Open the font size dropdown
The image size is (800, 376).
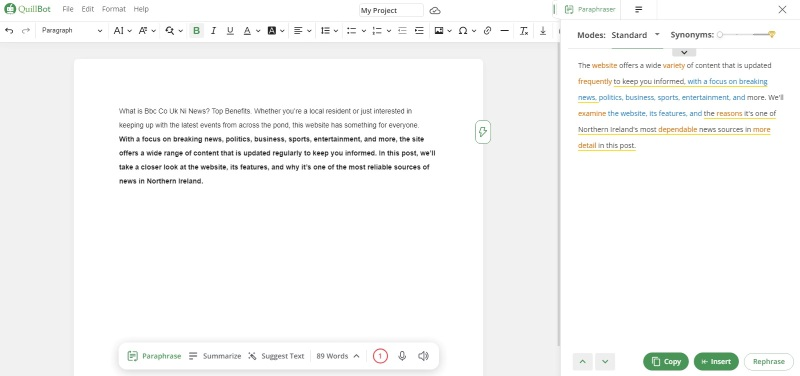[x=122, y=31]
